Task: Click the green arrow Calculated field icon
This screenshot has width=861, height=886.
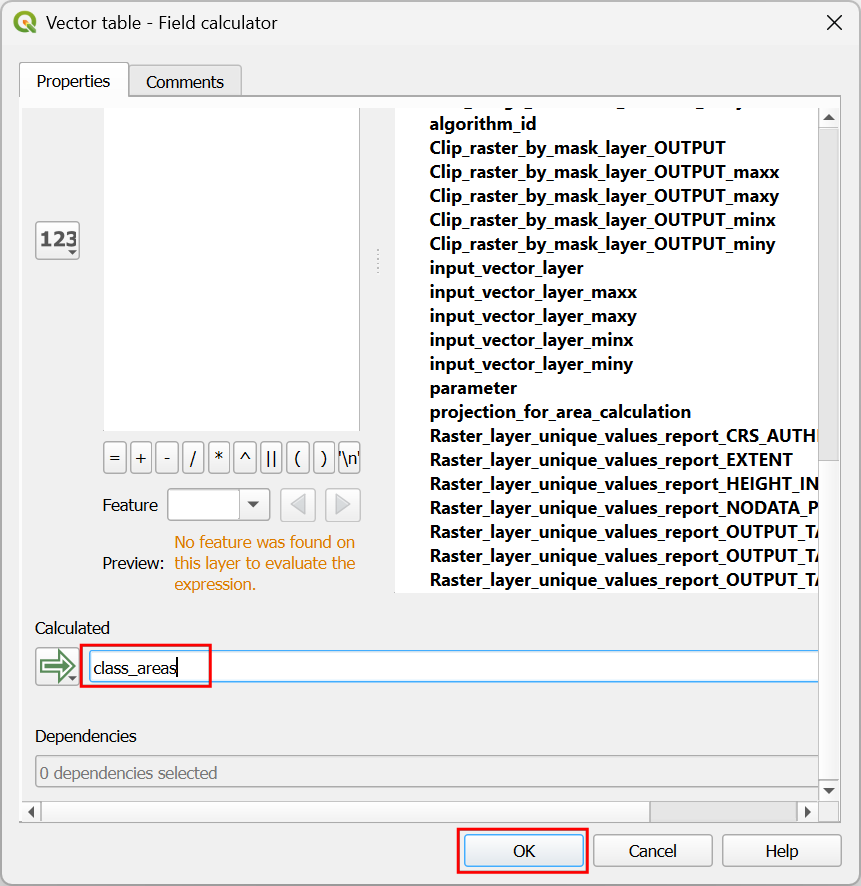Action: coord(57,666)
